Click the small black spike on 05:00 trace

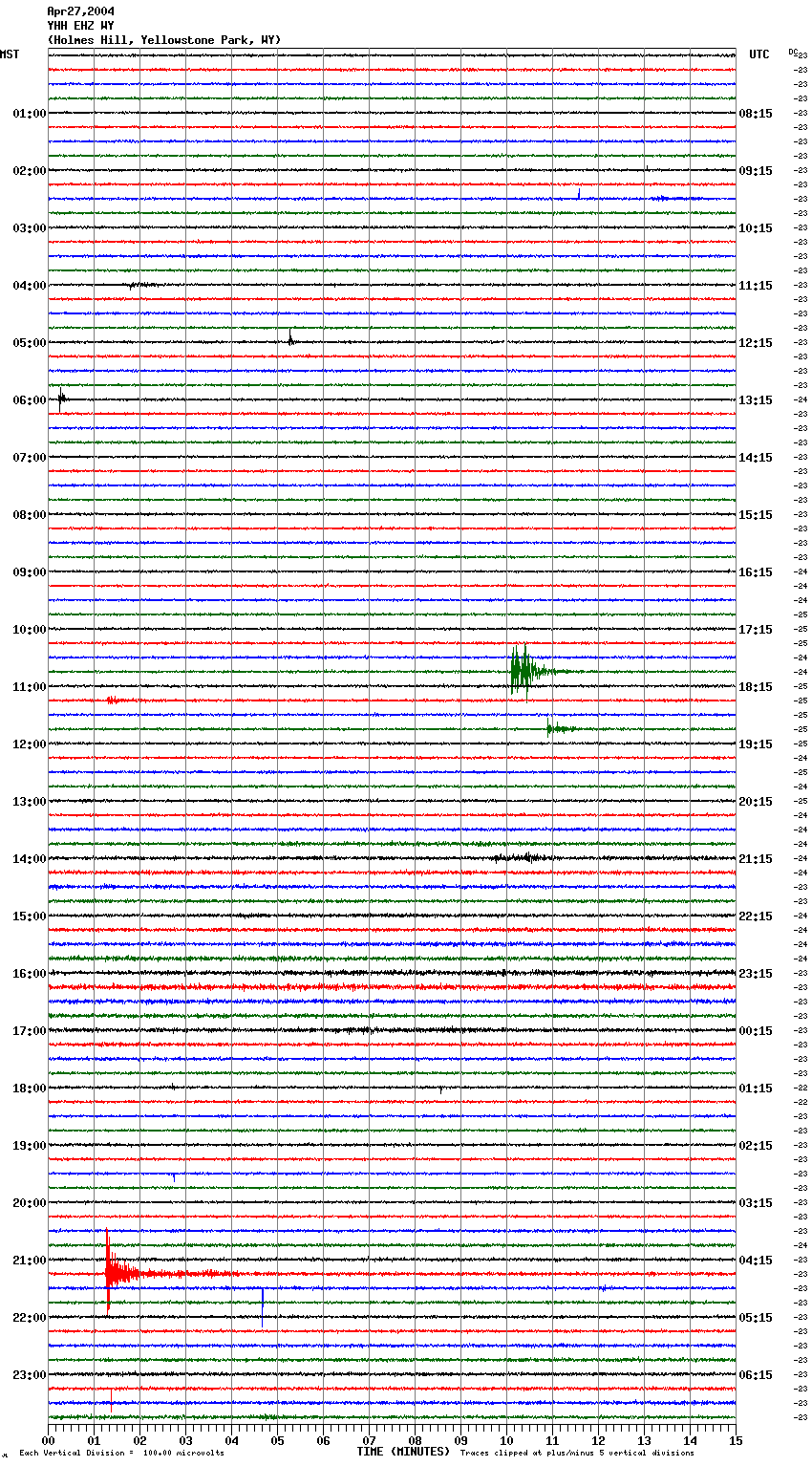coord(290,338)
